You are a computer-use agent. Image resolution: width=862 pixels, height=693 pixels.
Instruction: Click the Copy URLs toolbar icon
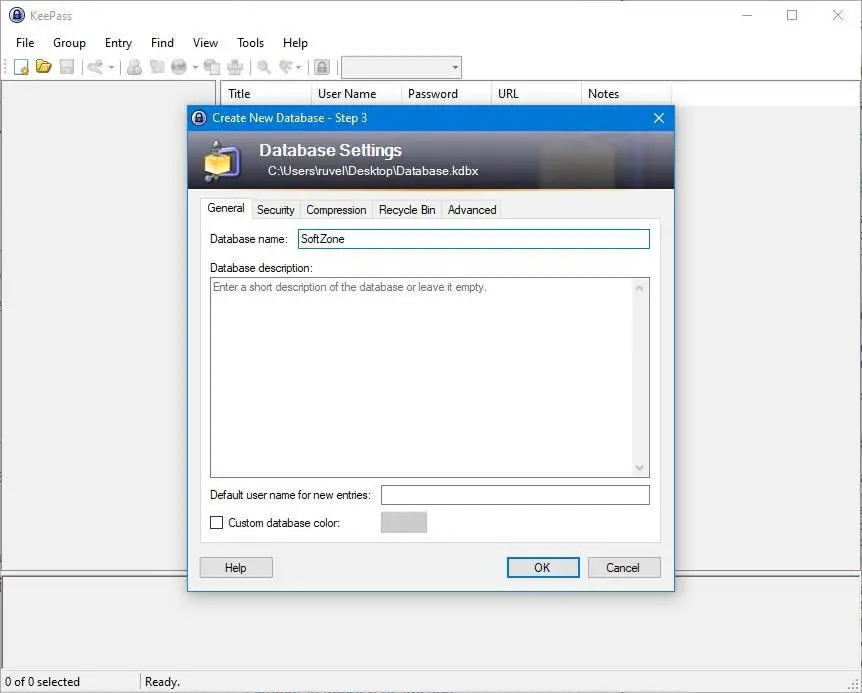tap(212, 67)
